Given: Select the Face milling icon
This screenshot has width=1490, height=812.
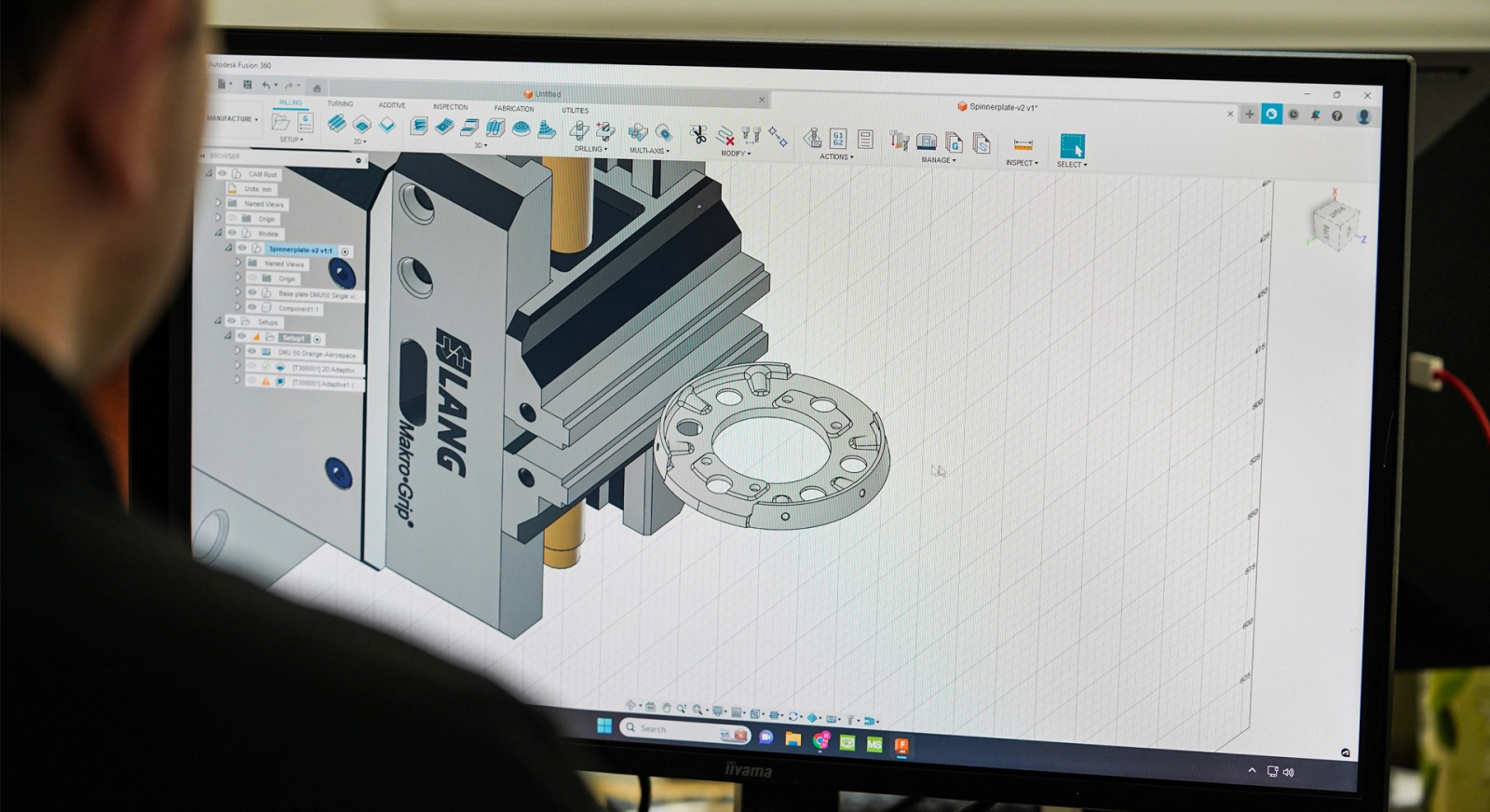Looking at the screenshot, I should [x=387, y=125].
